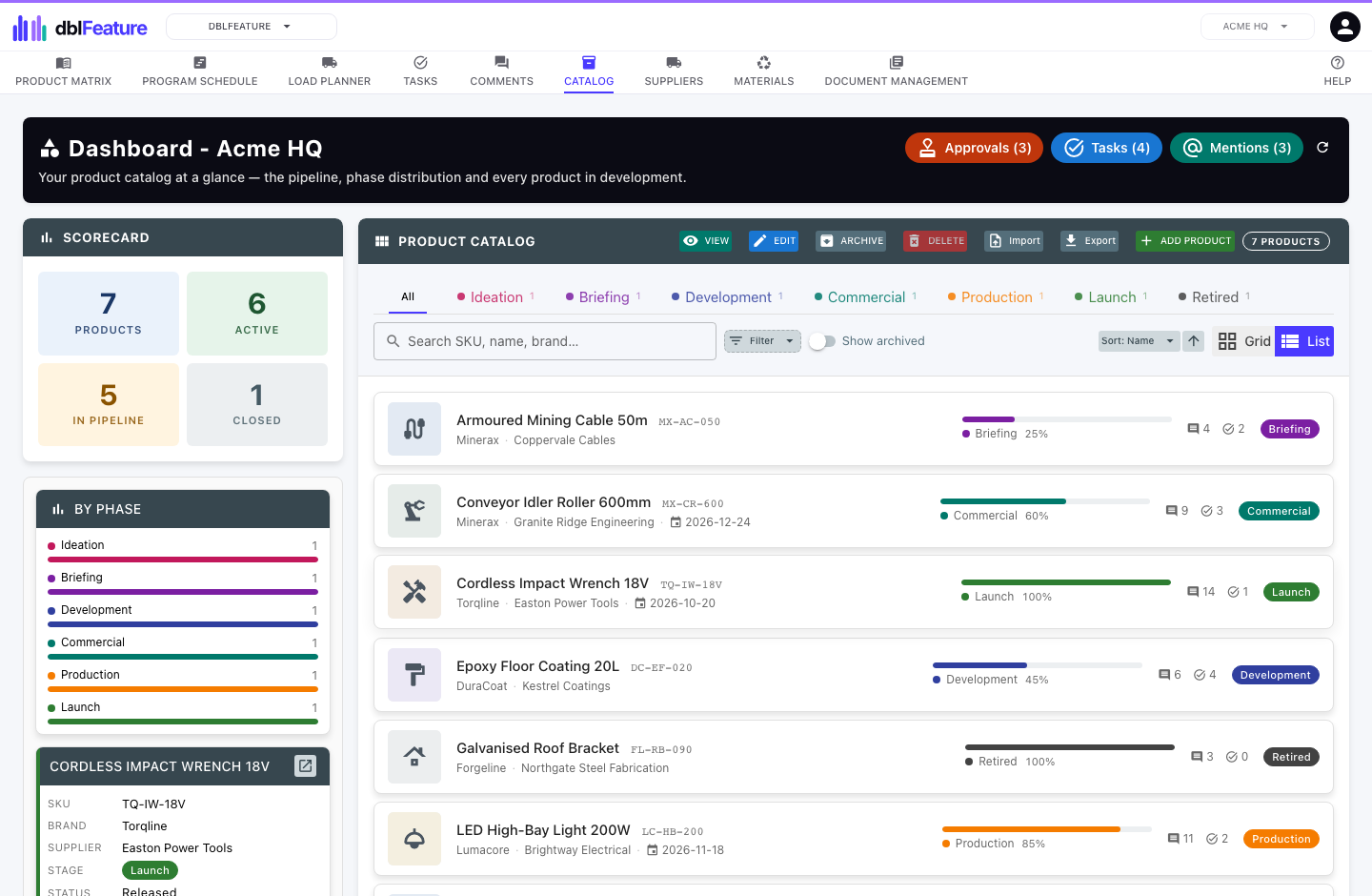Click the Galvanised Roof Bracket icon
Screen dimensions: 1372x896
pyautogui.click(x=414, y=757)
